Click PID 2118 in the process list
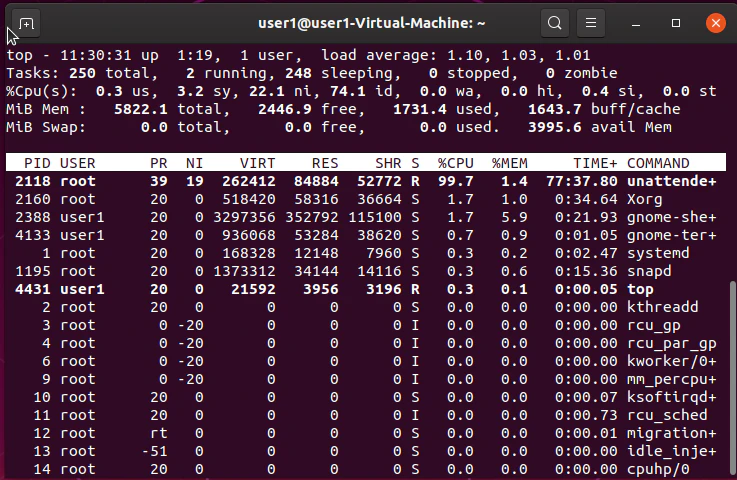Image resolution: width=737 pixels, height=480 pixels. [32, 181]
